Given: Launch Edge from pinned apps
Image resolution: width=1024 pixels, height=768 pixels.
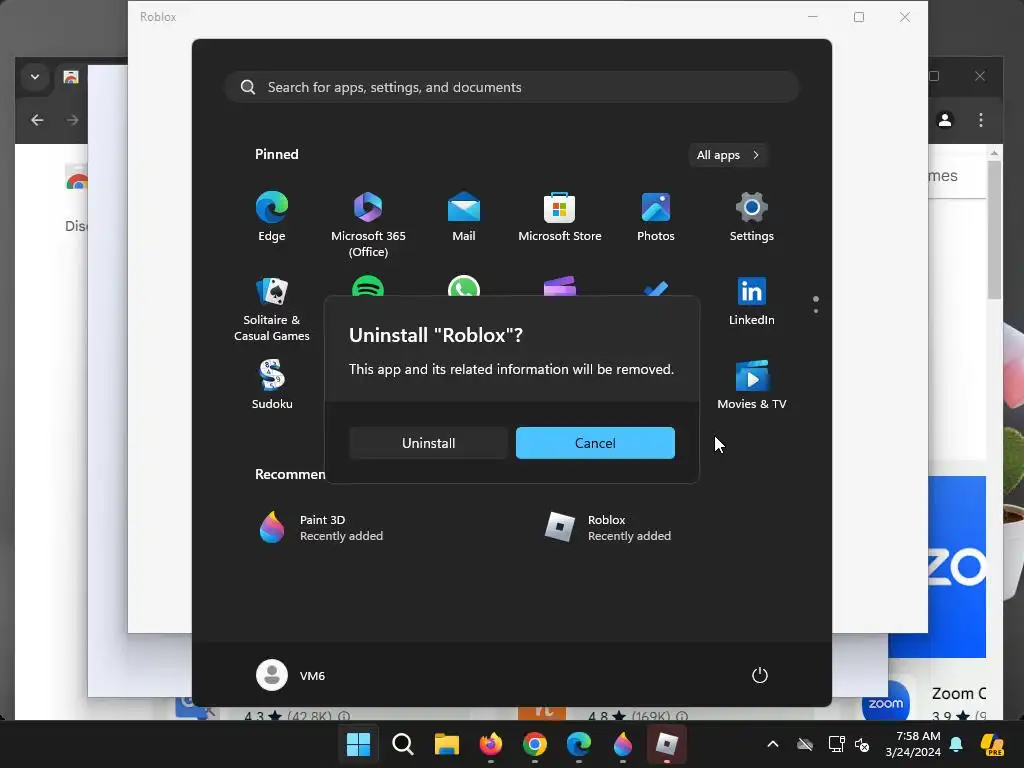Looking at the screenshot, I should (x=272, y=217).
